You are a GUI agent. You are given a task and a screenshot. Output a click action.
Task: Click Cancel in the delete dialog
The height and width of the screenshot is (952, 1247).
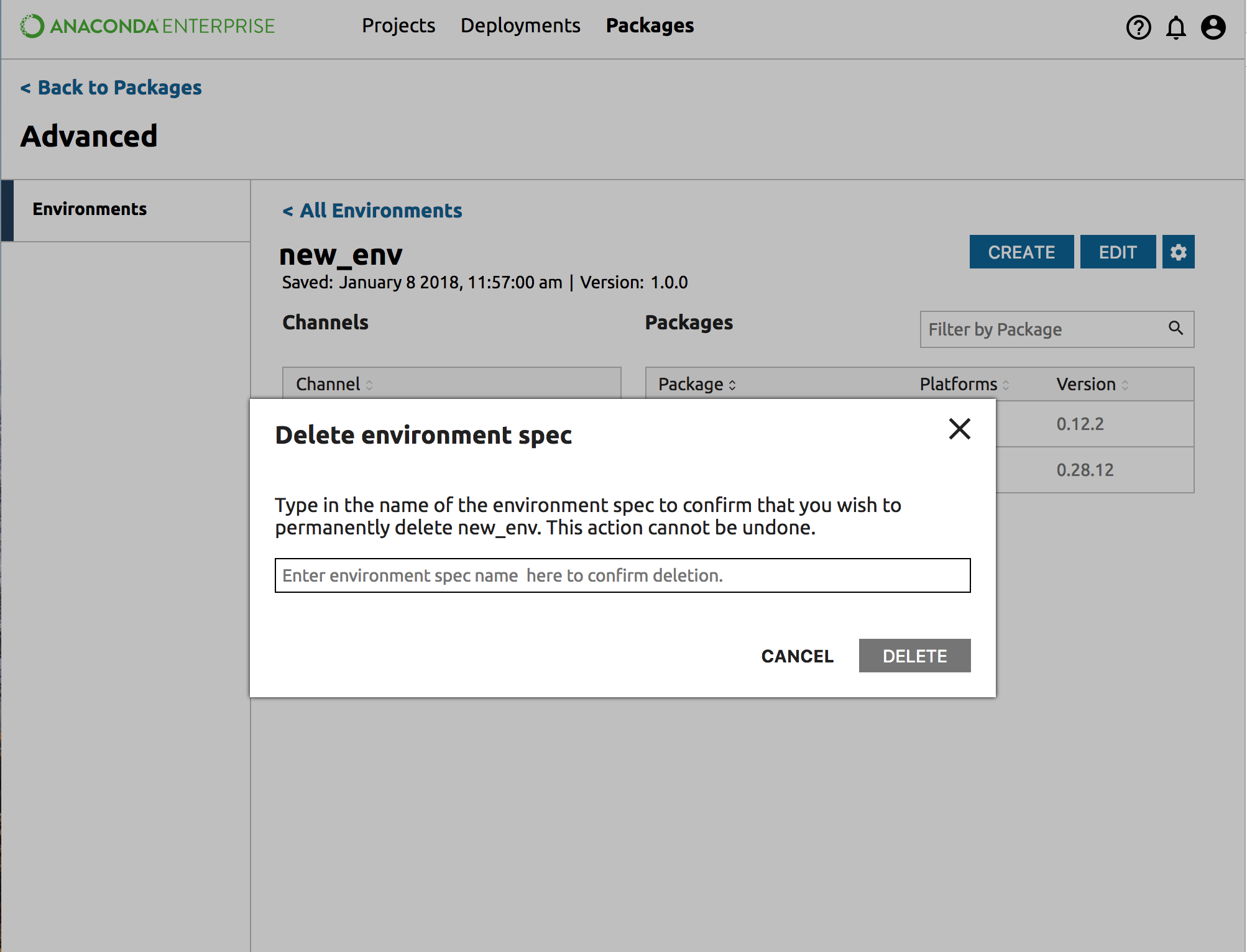[x=797, y=656]
